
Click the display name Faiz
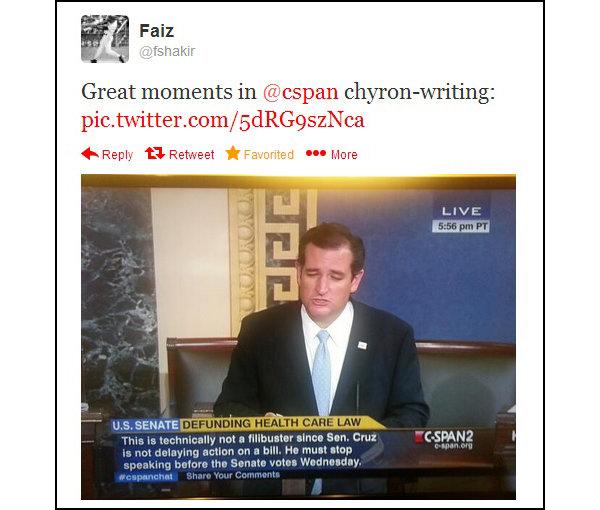tap(157, 31)
